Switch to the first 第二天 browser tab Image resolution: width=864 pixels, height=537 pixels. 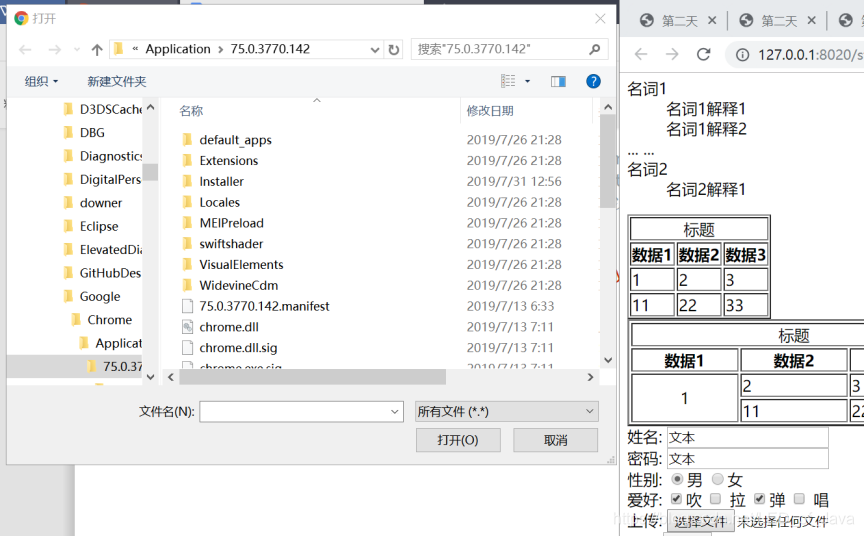(680, 21)
